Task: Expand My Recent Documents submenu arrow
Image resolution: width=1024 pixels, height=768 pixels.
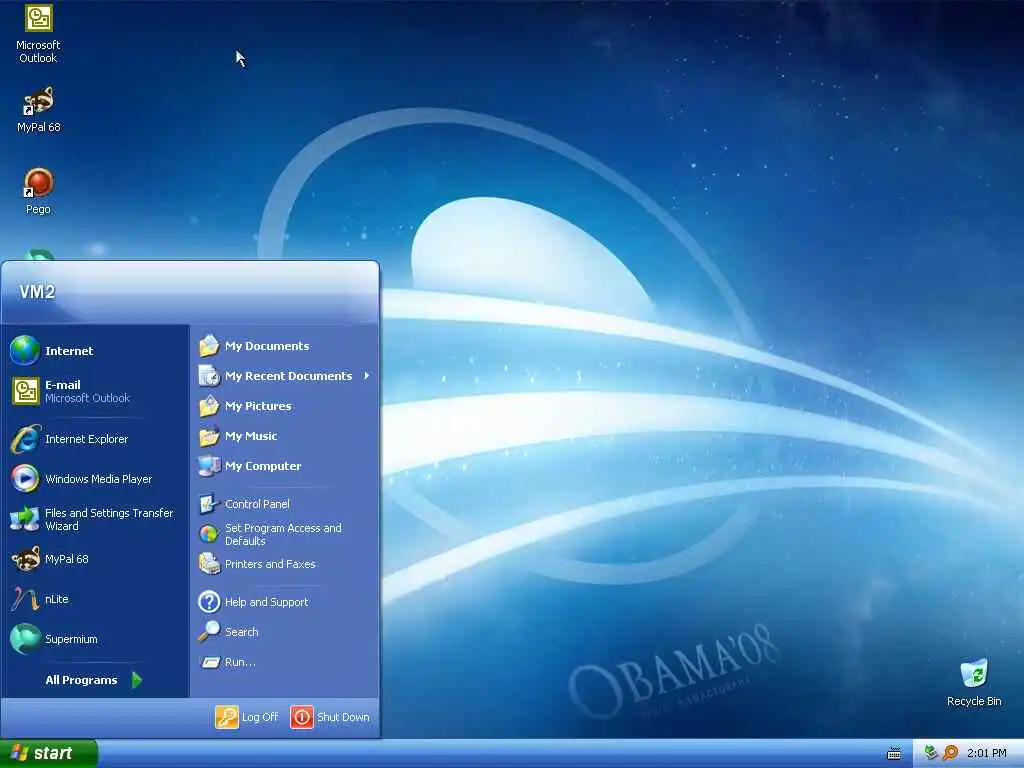Action: tap(366, 376)
